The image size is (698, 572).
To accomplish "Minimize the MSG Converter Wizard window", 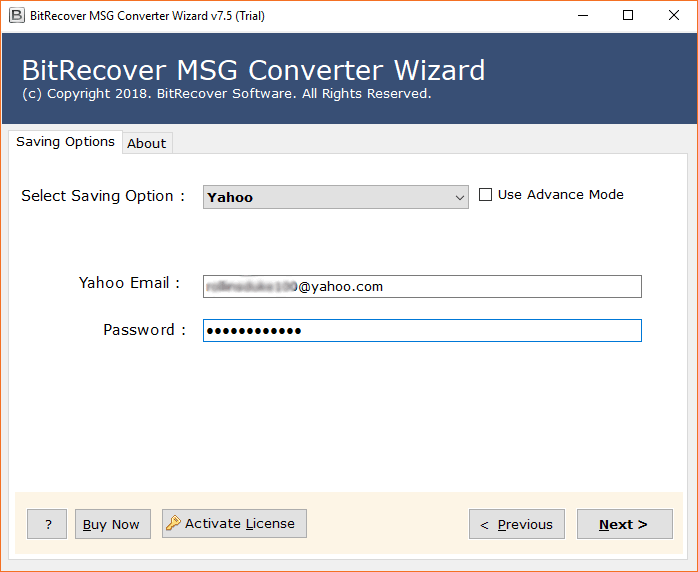I will 583,16.
